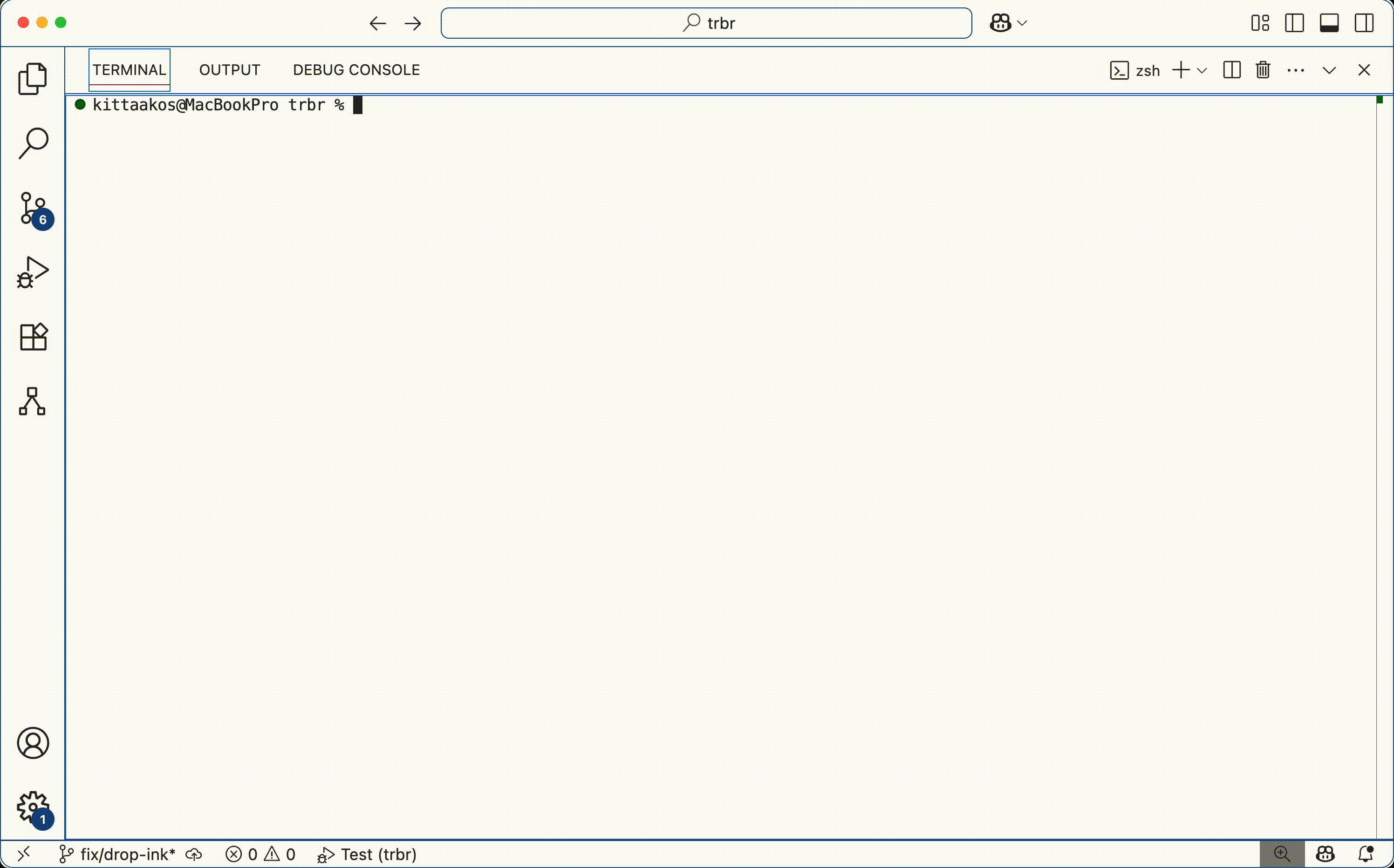Open the Explorer view in activity bar

point(33,79)
